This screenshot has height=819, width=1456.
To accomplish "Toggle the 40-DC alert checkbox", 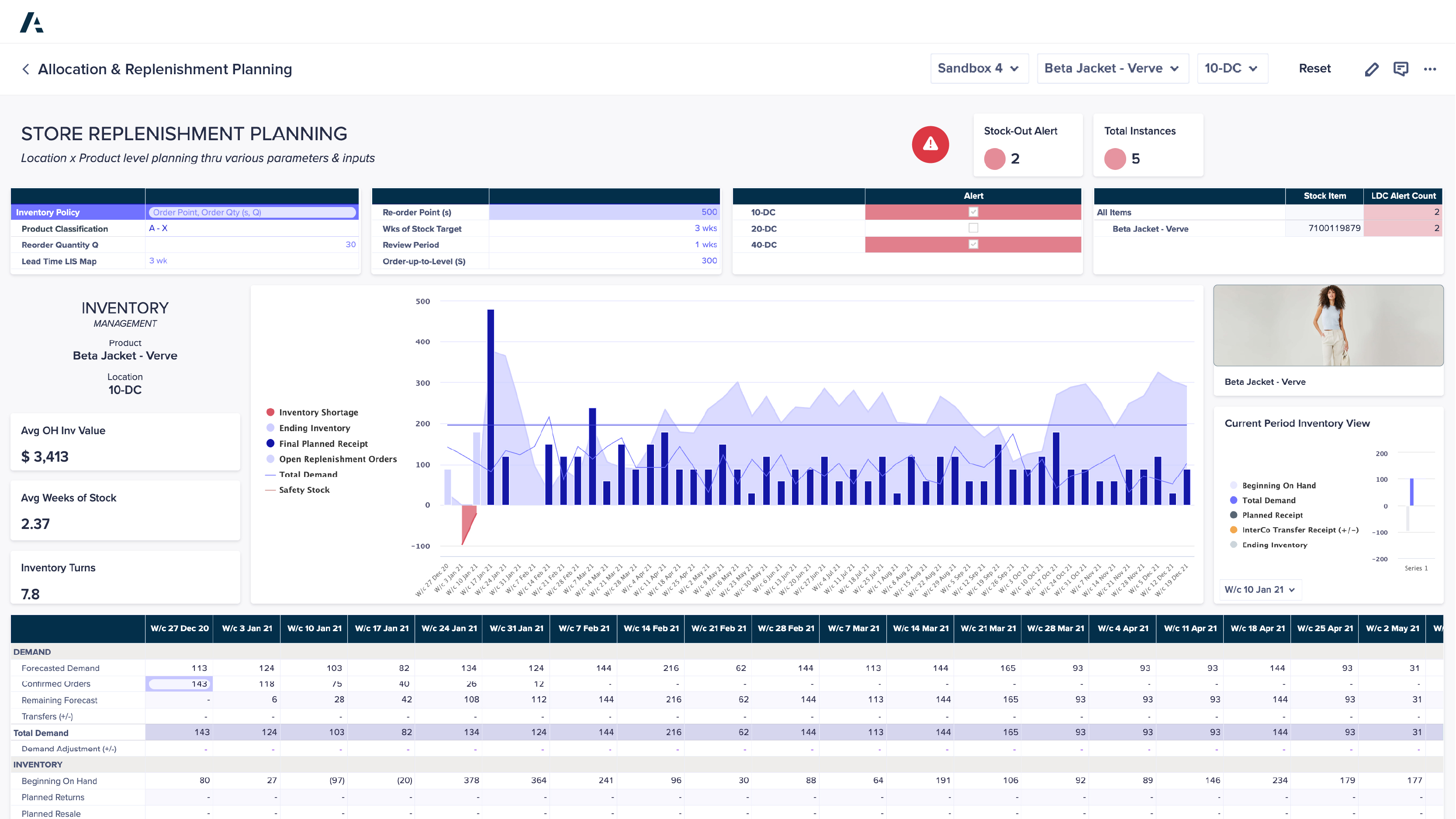I will click(x=973, y=244).
